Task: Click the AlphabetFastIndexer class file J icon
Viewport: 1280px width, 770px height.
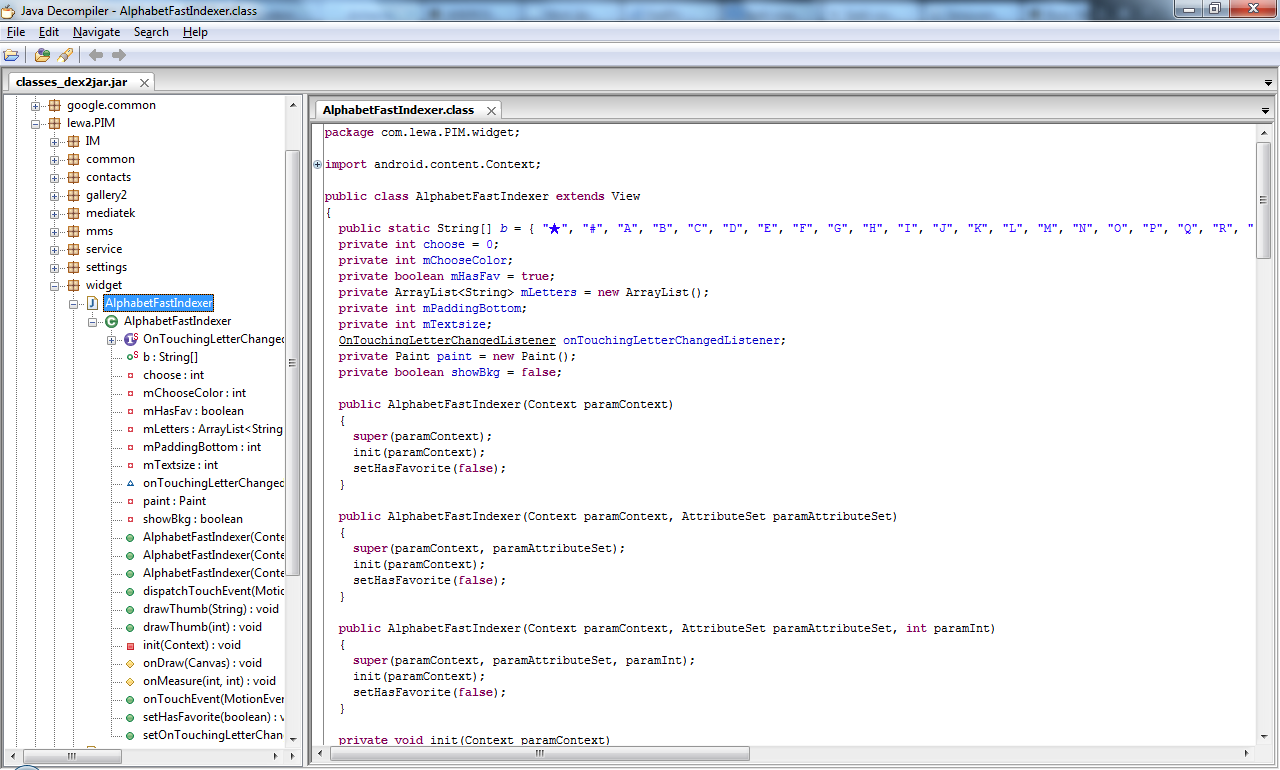Action: point(93,303)
